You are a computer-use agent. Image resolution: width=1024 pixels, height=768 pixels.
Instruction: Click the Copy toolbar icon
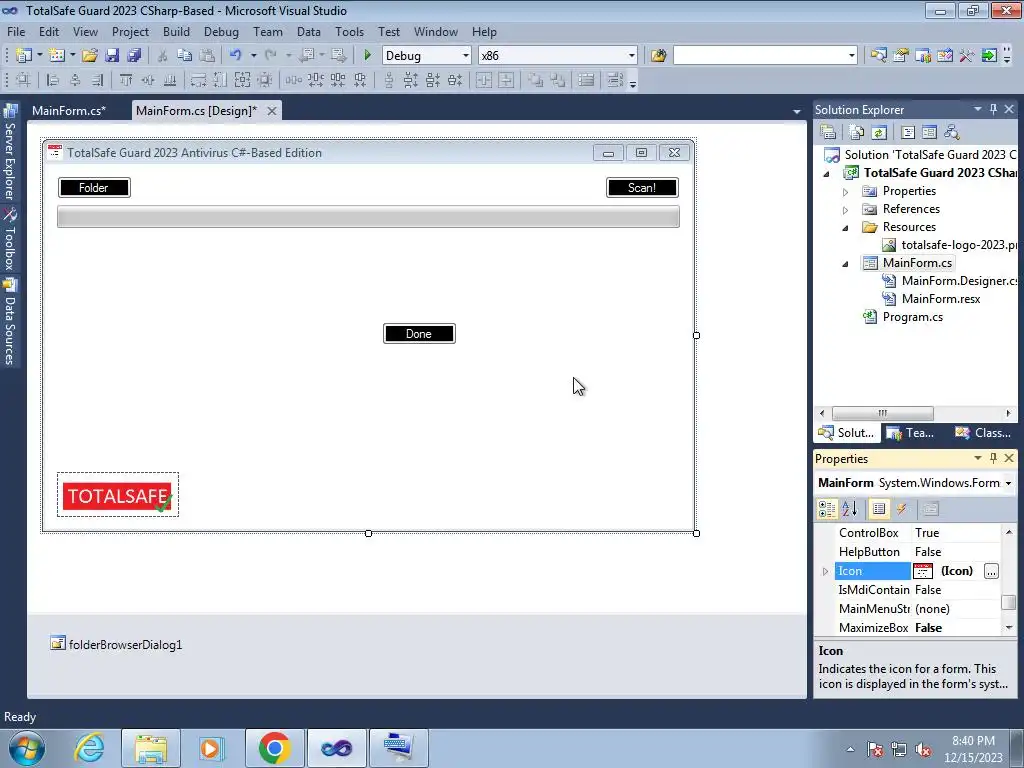click(184, 56)
